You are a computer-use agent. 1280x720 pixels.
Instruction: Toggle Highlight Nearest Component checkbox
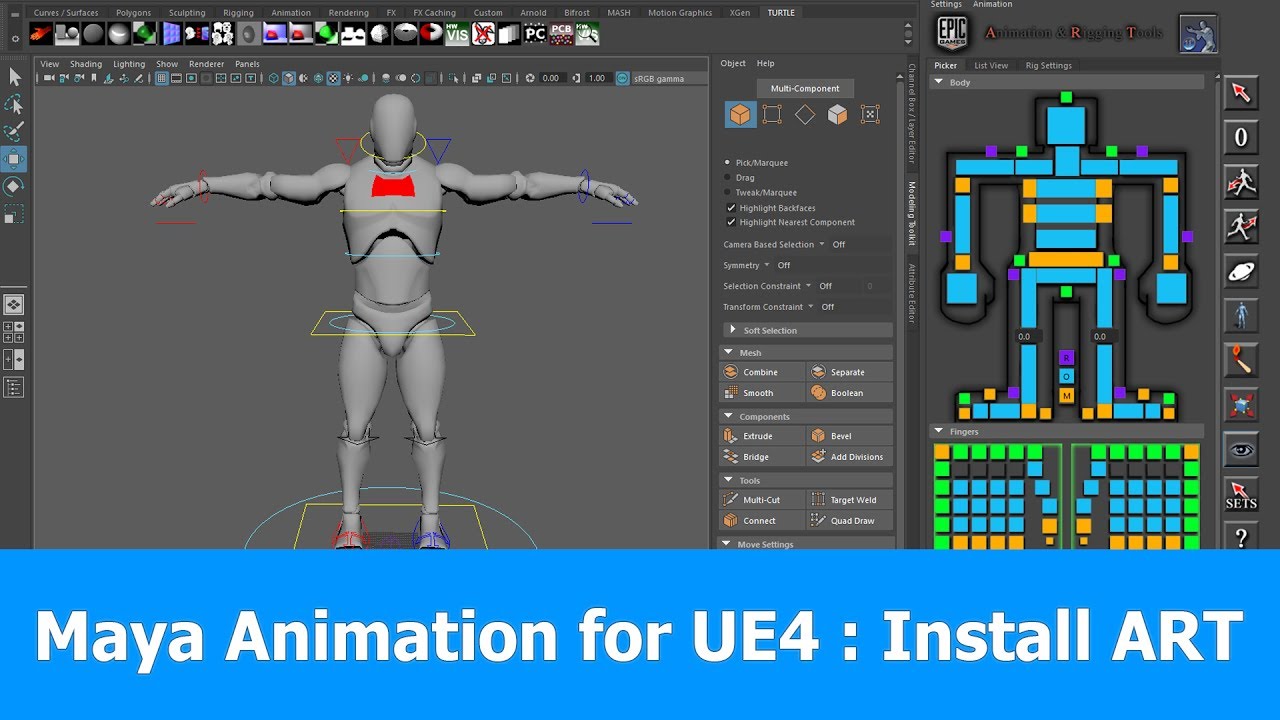click(x=731, y=222)
